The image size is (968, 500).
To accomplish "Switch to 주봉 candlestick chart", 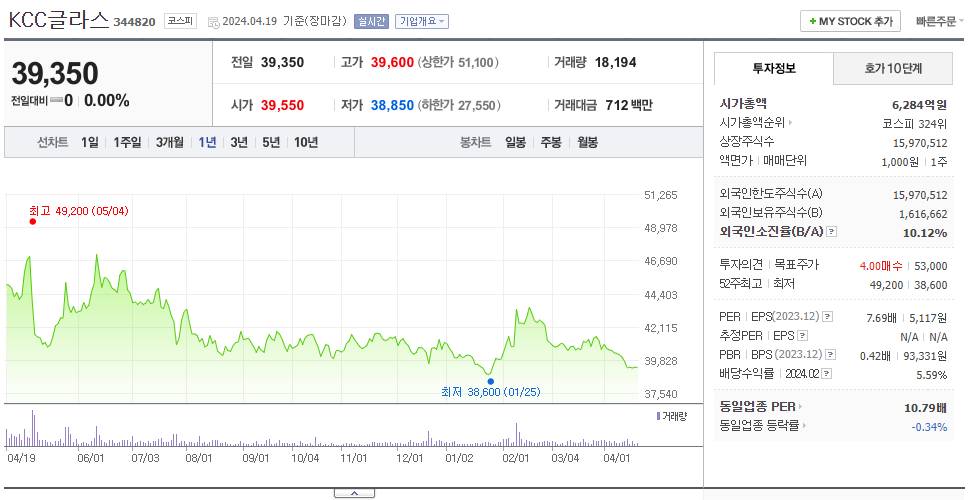I will tap(551, 143).
